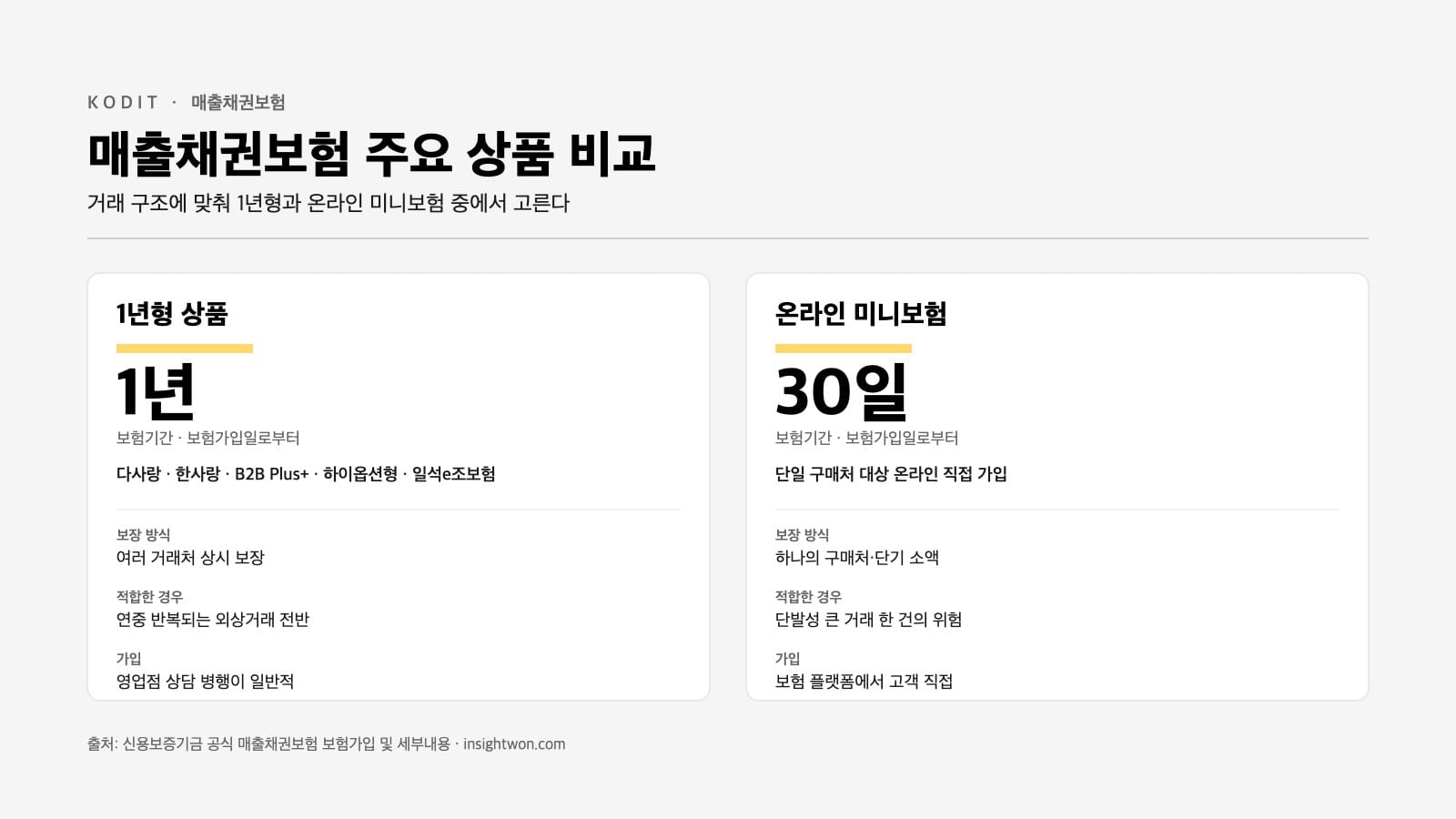Click '적합한 경우' label in 1년형 card
Image resolution: width=1456 pixels, height=819 pixels.
click(x=149, y=597)
